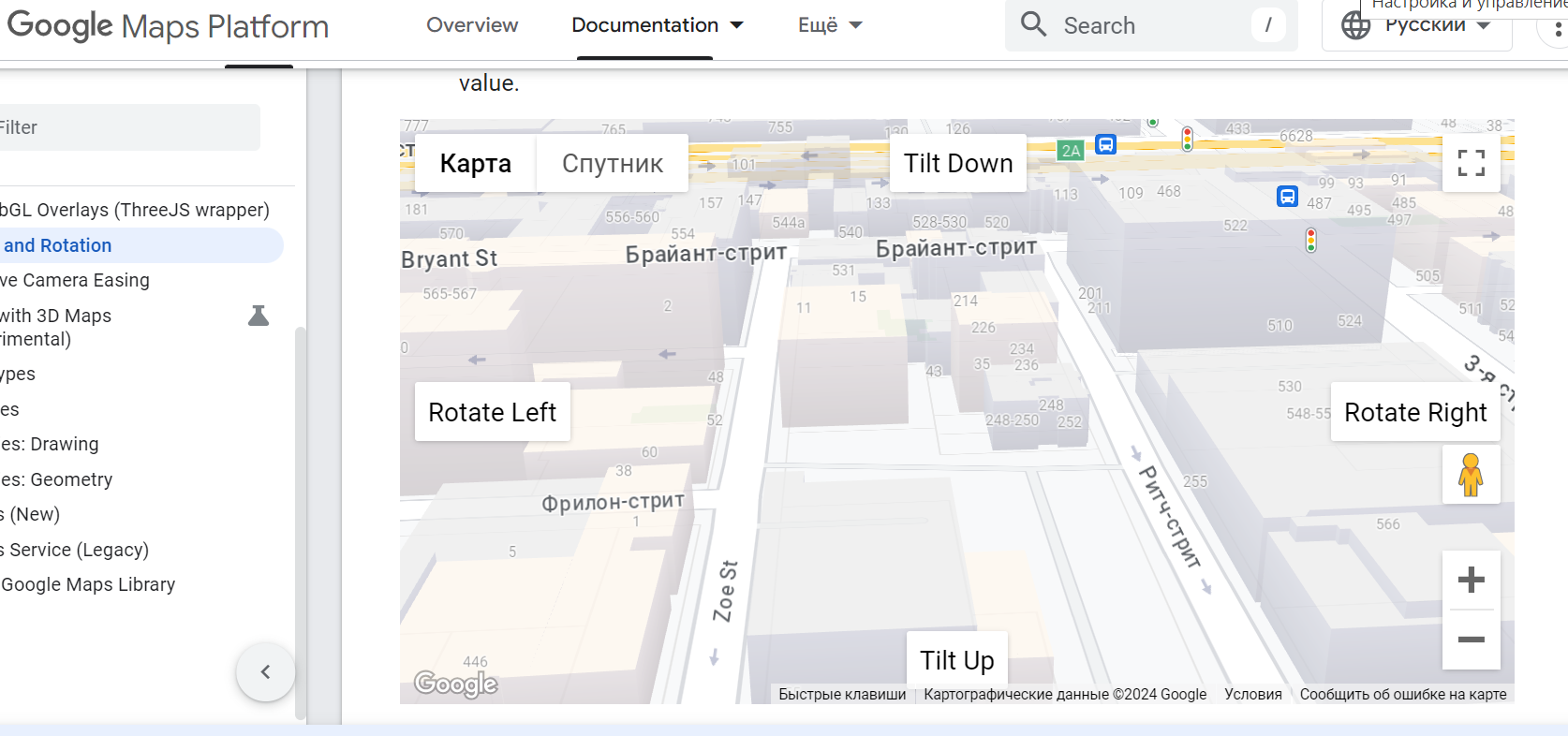Focus the sidebar Filter field
Image resolution: width=1568 pixels, height=736 pixels.
pos(129,127)
